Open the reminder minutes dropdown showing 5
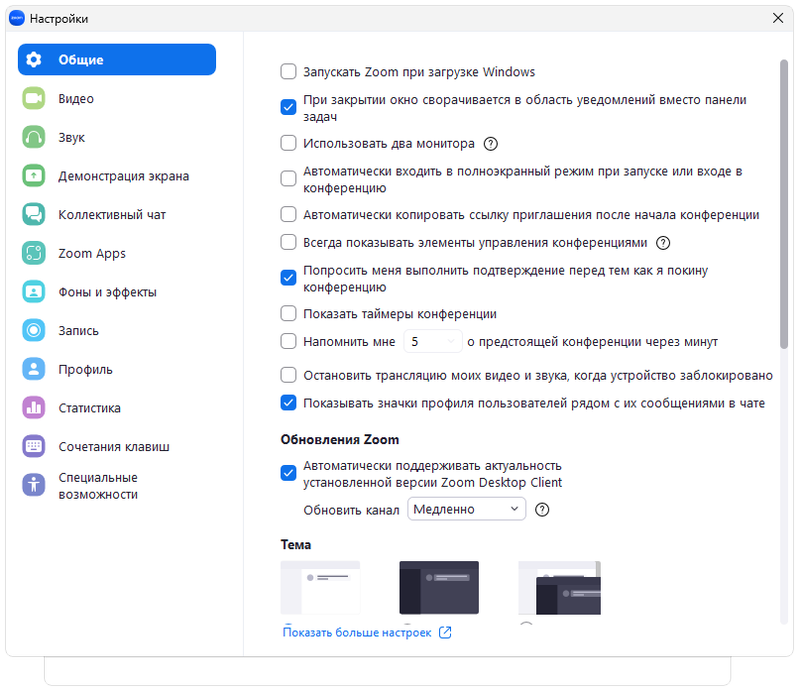 tap(433, 341)
